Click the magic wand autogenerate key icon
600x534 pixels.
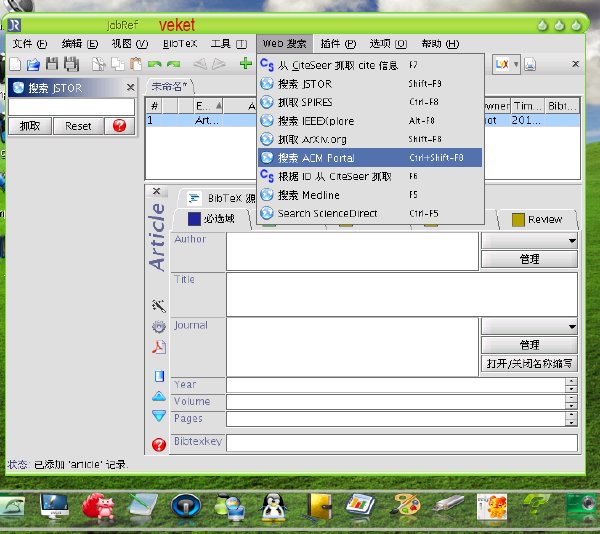[159, 306]
